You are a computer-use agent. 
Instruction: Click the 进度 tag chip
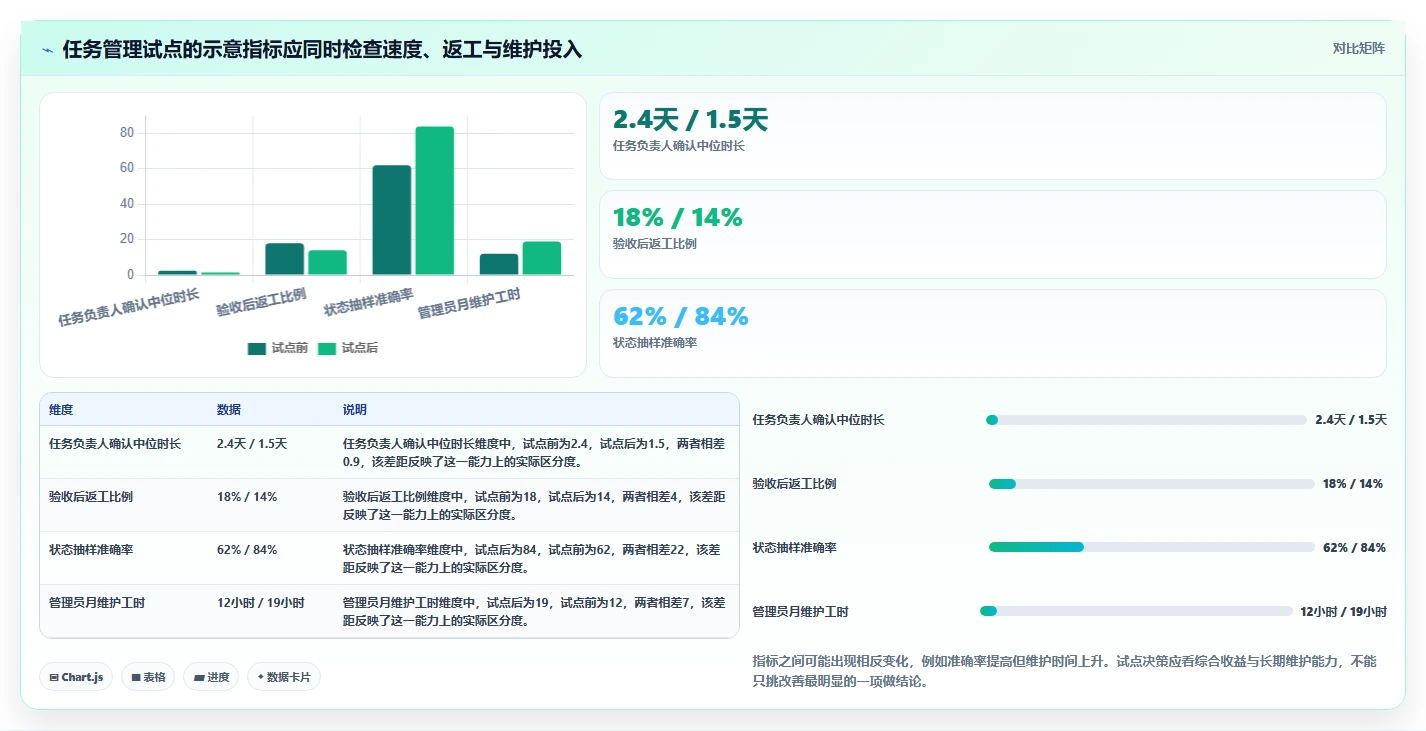pyautogui.click(x=211, y=677)
